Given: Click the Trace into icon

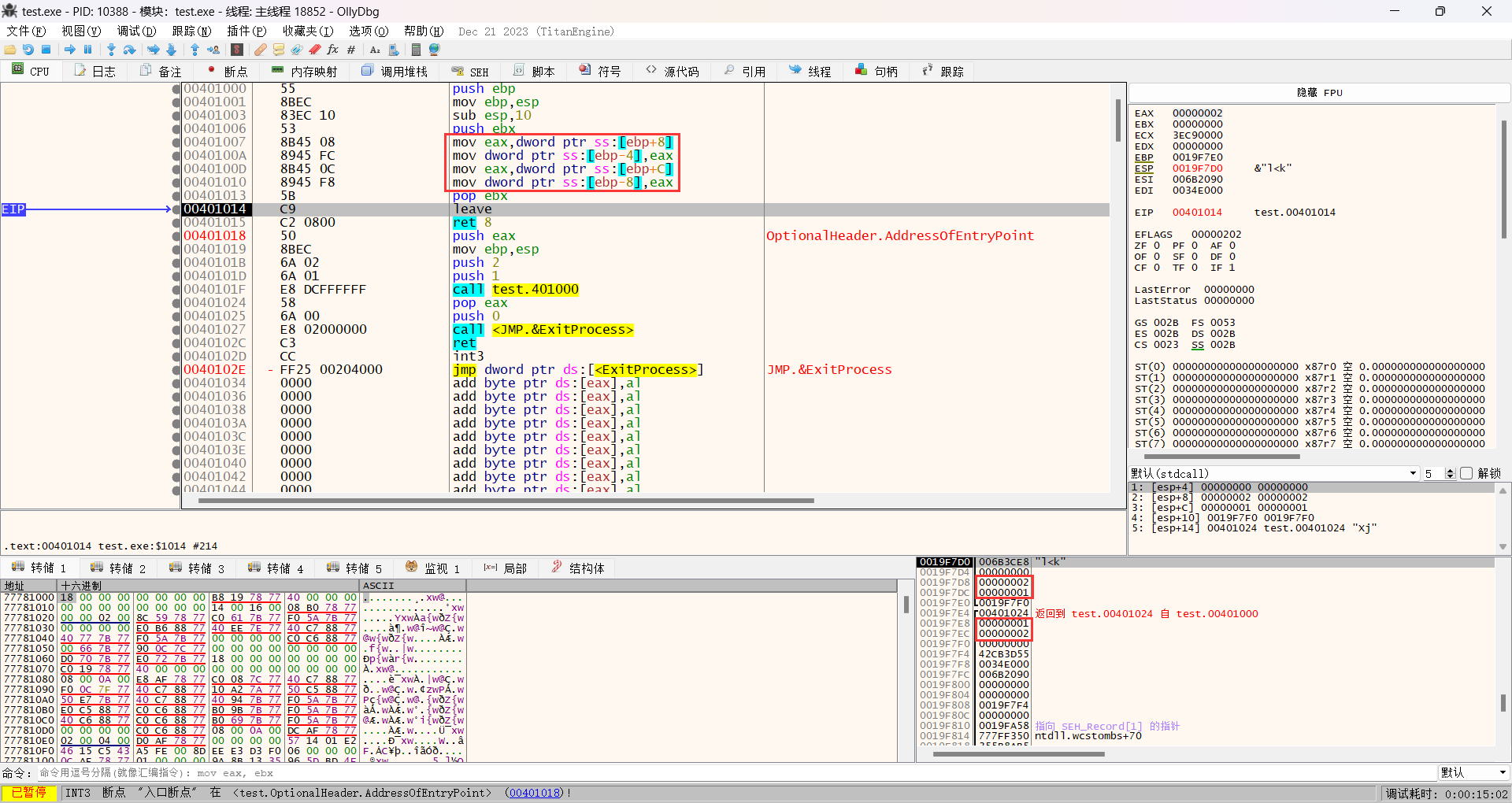Looking at the screenshot, I should pyautogui.click(x=154, y=50).
